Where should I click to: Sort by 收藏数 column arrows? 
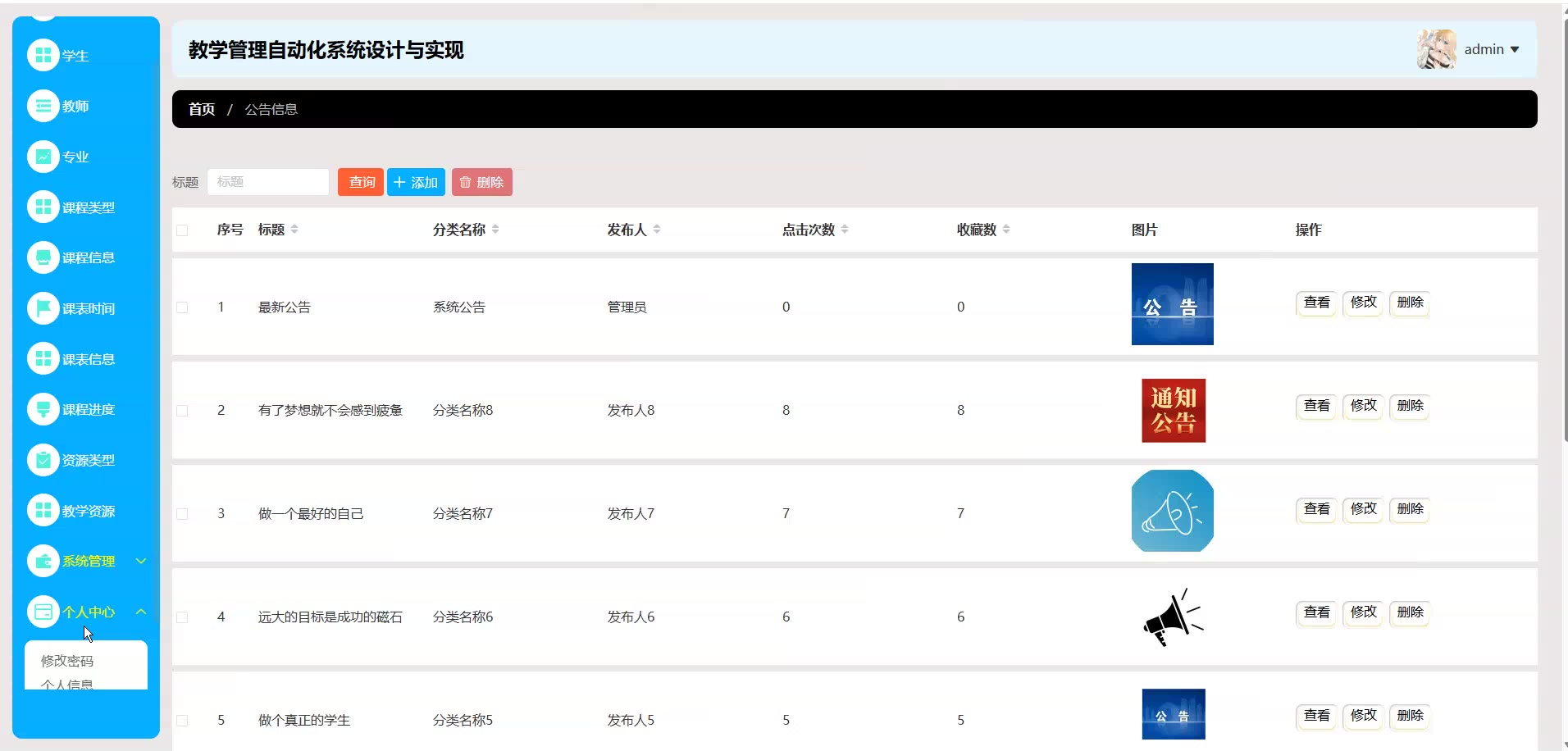(x=1006, y=230)
